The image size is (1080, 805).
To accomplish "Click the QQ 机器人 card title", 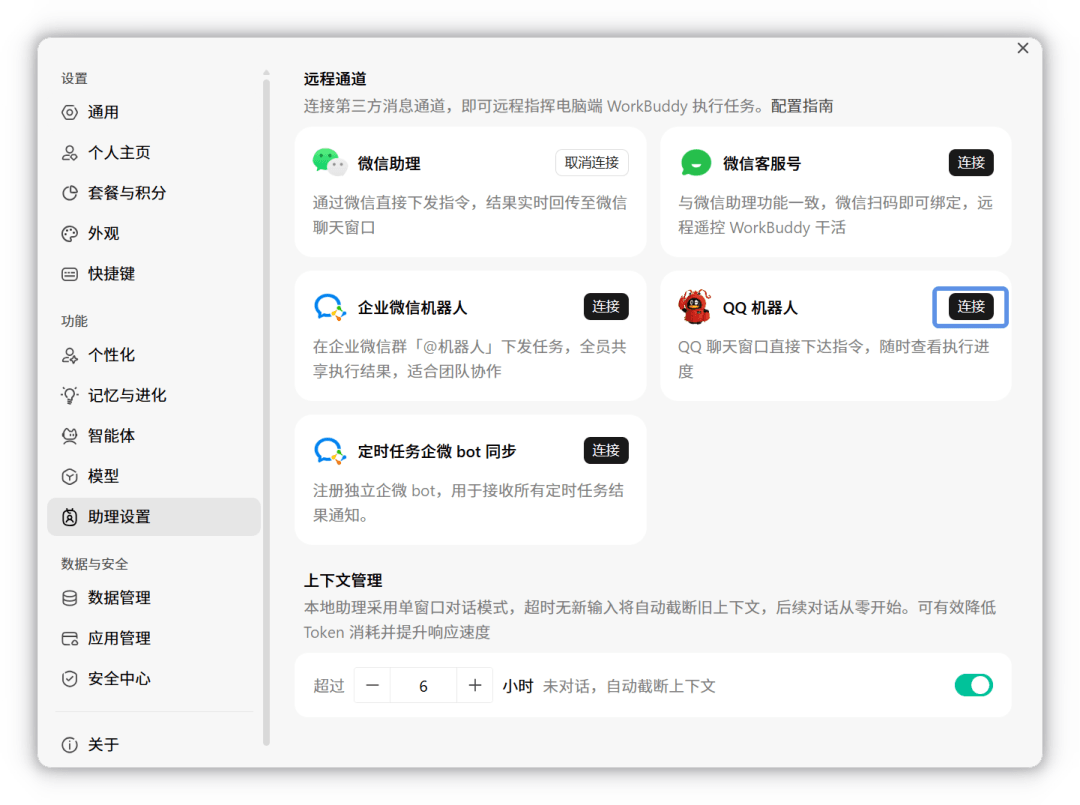I will point(760,308).
